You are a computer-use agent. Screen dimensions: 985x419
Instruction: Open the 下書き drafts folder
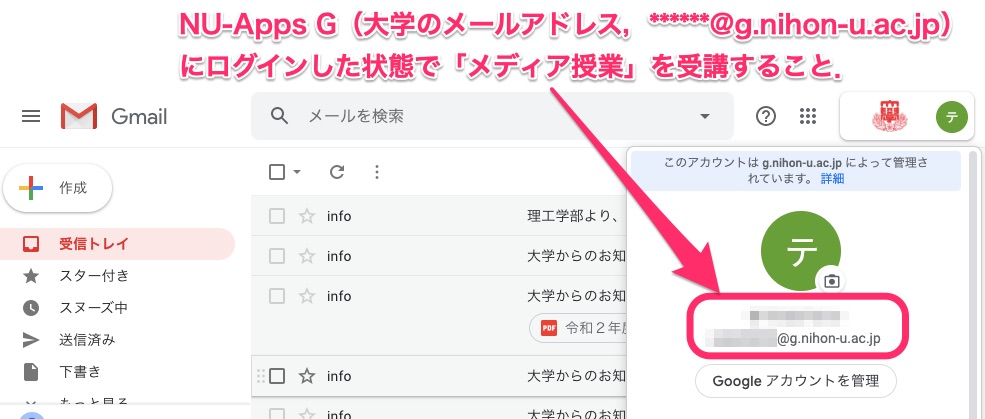point(80,372)
